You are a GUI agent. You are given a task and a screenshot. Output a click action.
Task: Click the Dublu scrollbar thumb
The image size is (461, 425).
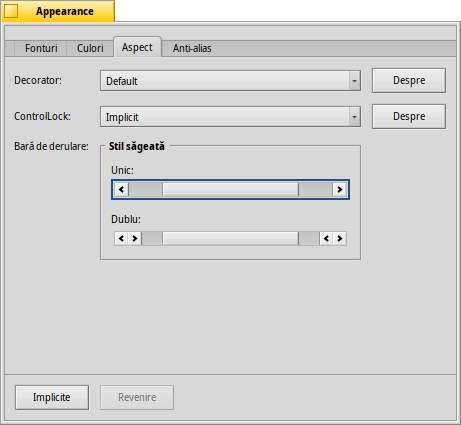click(x=230, y=239)
